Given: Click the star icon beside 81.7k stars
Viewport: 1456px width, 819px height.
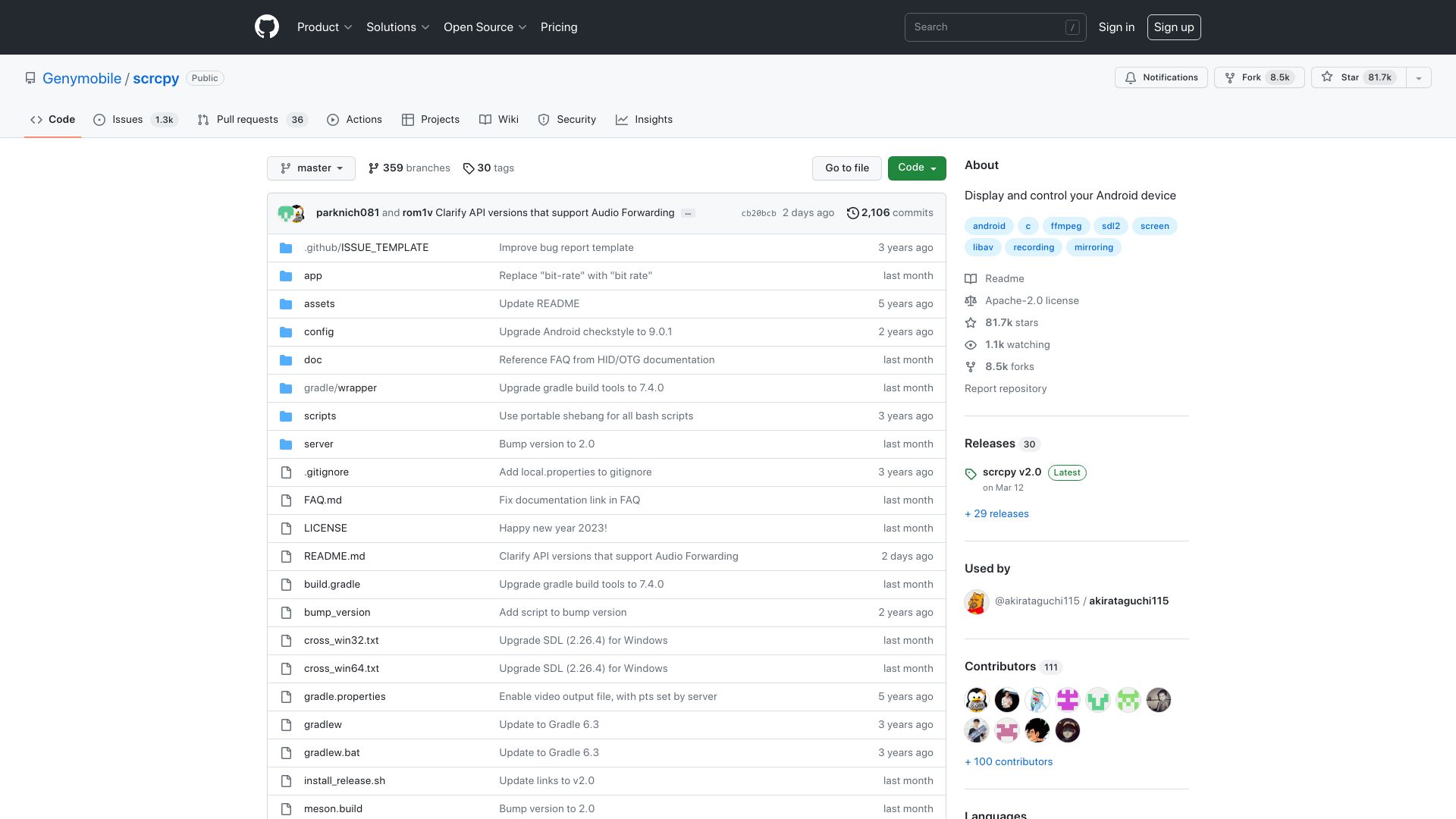Looking at the screenshot, I should [971, 323].
